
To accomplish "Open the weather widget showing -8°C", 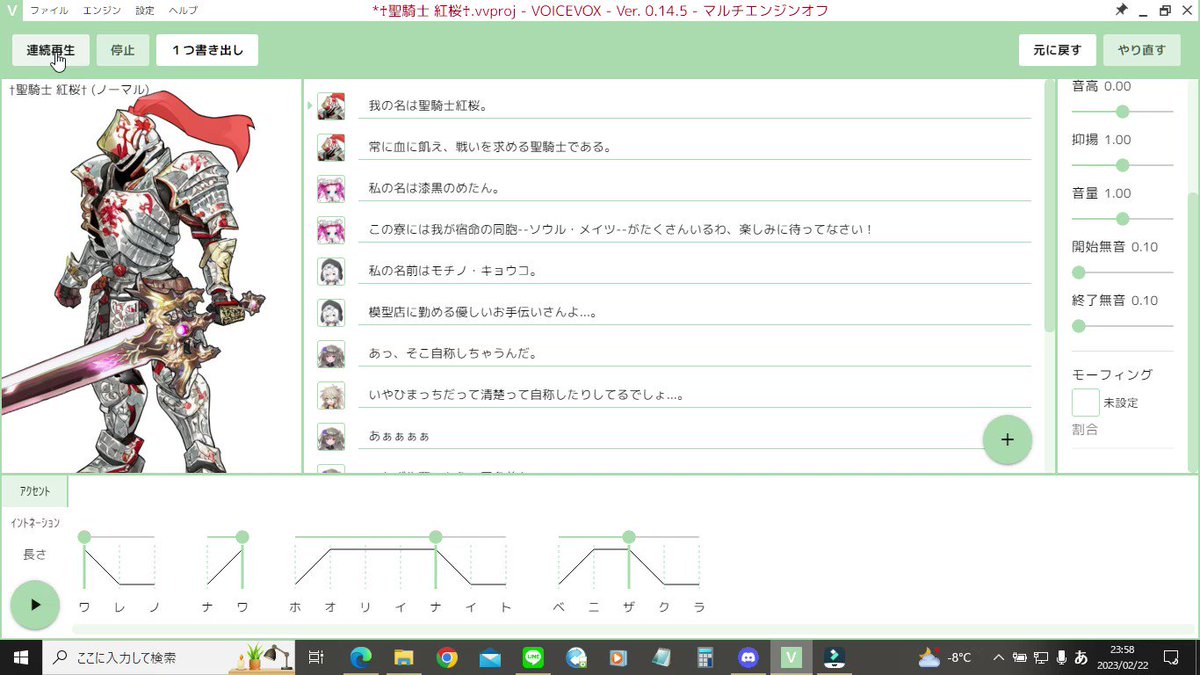I will (x=945, y=657).
